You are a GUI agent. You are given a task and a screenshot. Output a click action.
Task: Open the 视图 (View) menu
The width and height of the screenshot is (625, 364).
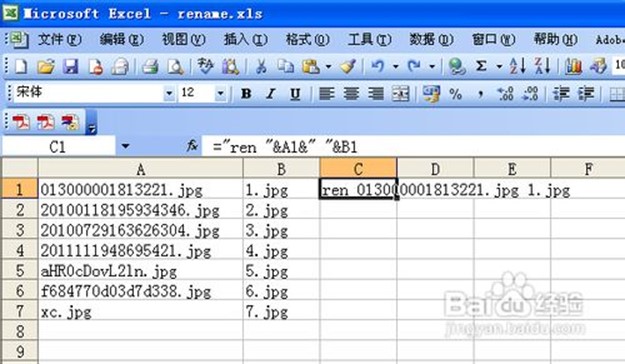point(184,39)
